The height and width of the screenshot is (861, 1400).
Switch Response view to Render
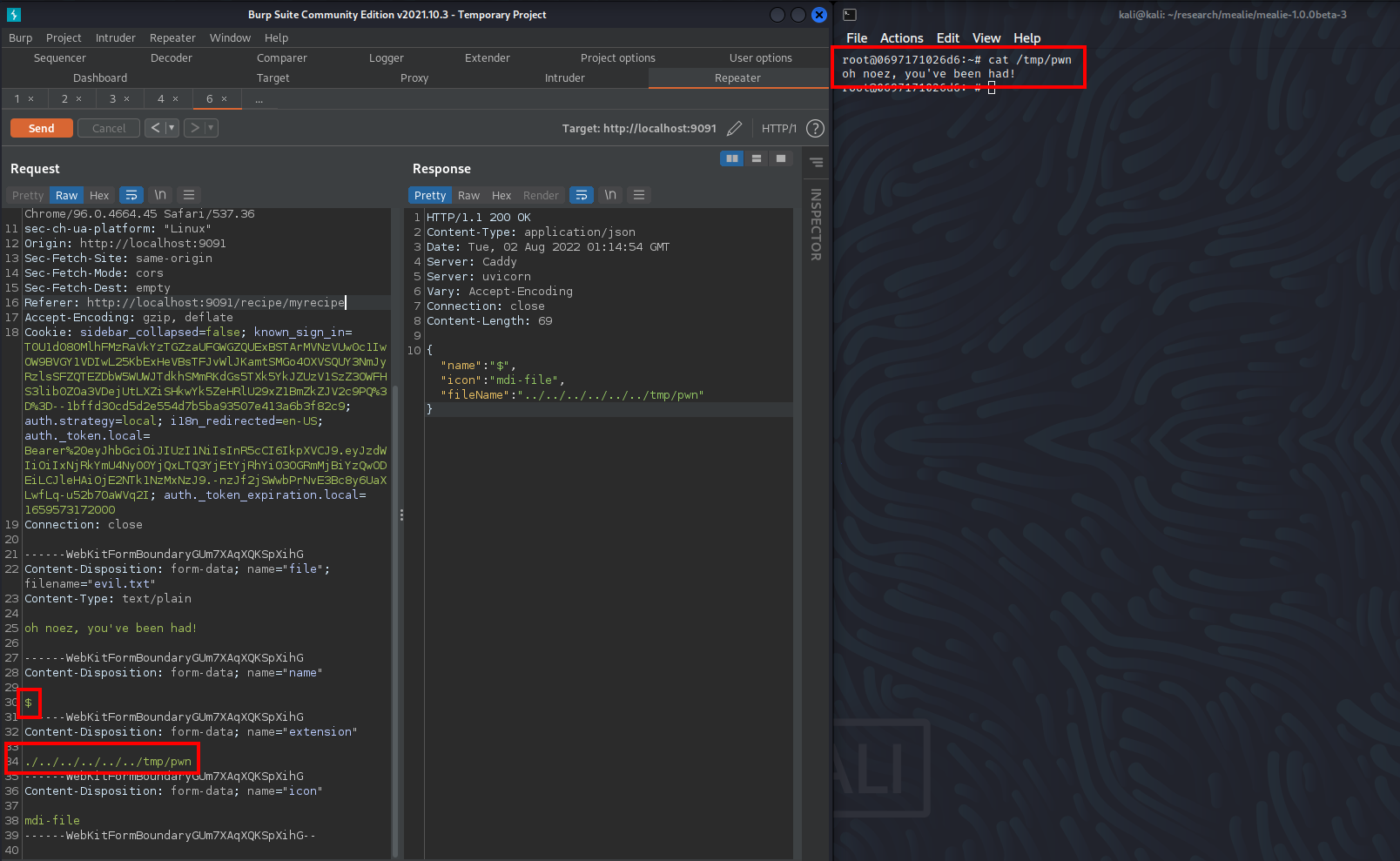541,196
